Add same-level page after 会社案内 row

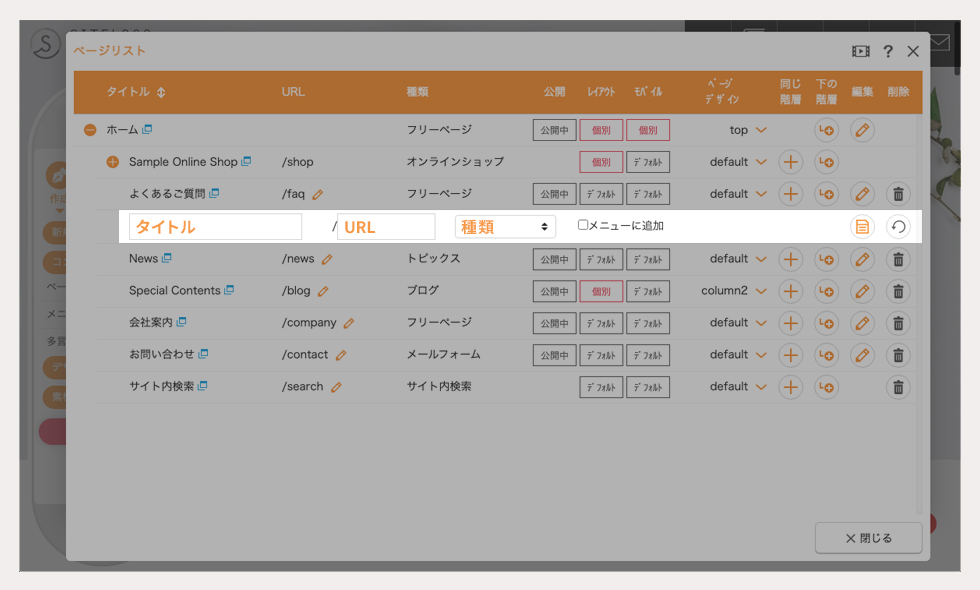[791, 323]
